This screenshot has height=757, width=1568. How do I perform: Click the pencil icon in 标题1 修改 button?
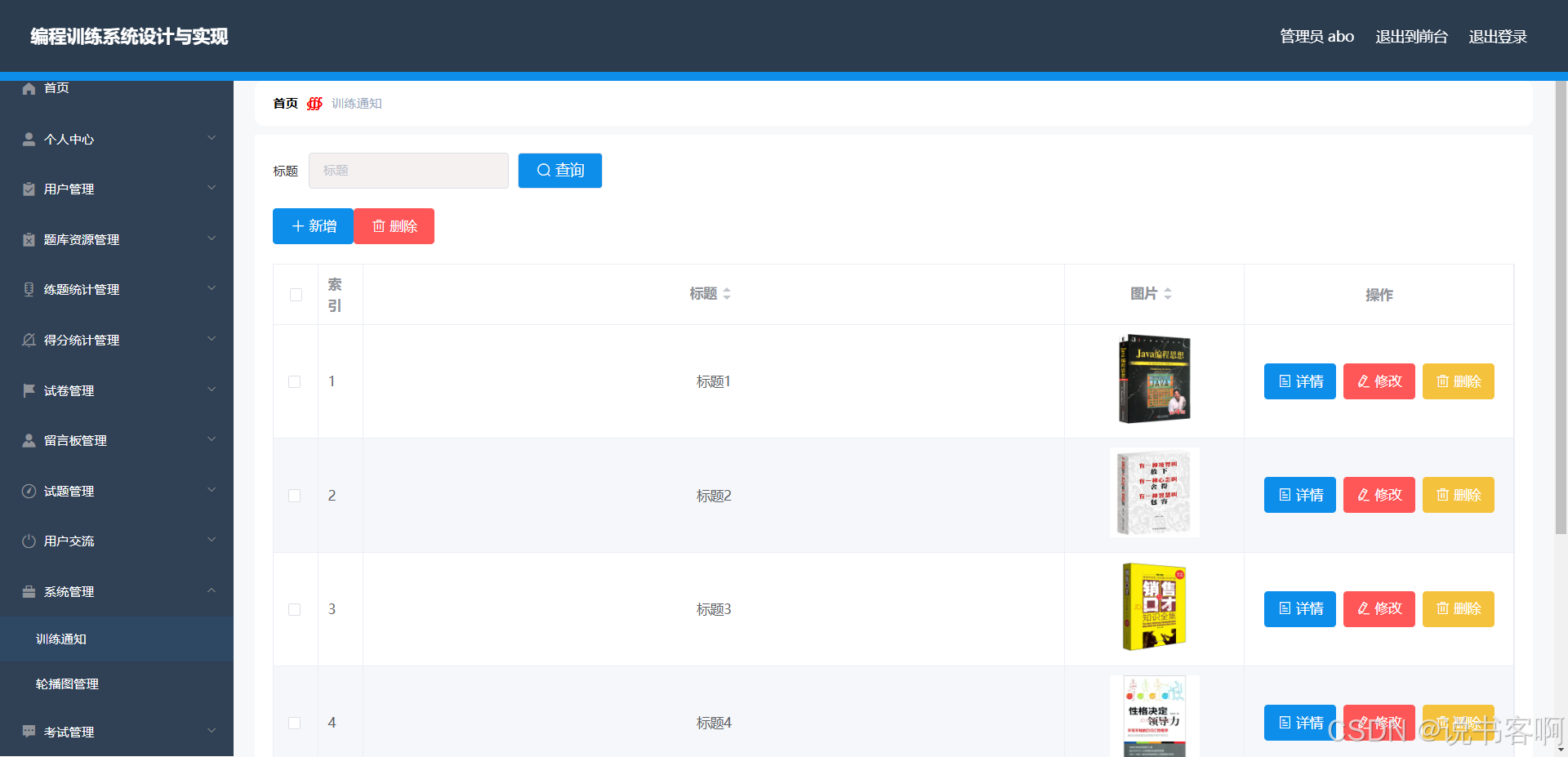point(1364,381)
